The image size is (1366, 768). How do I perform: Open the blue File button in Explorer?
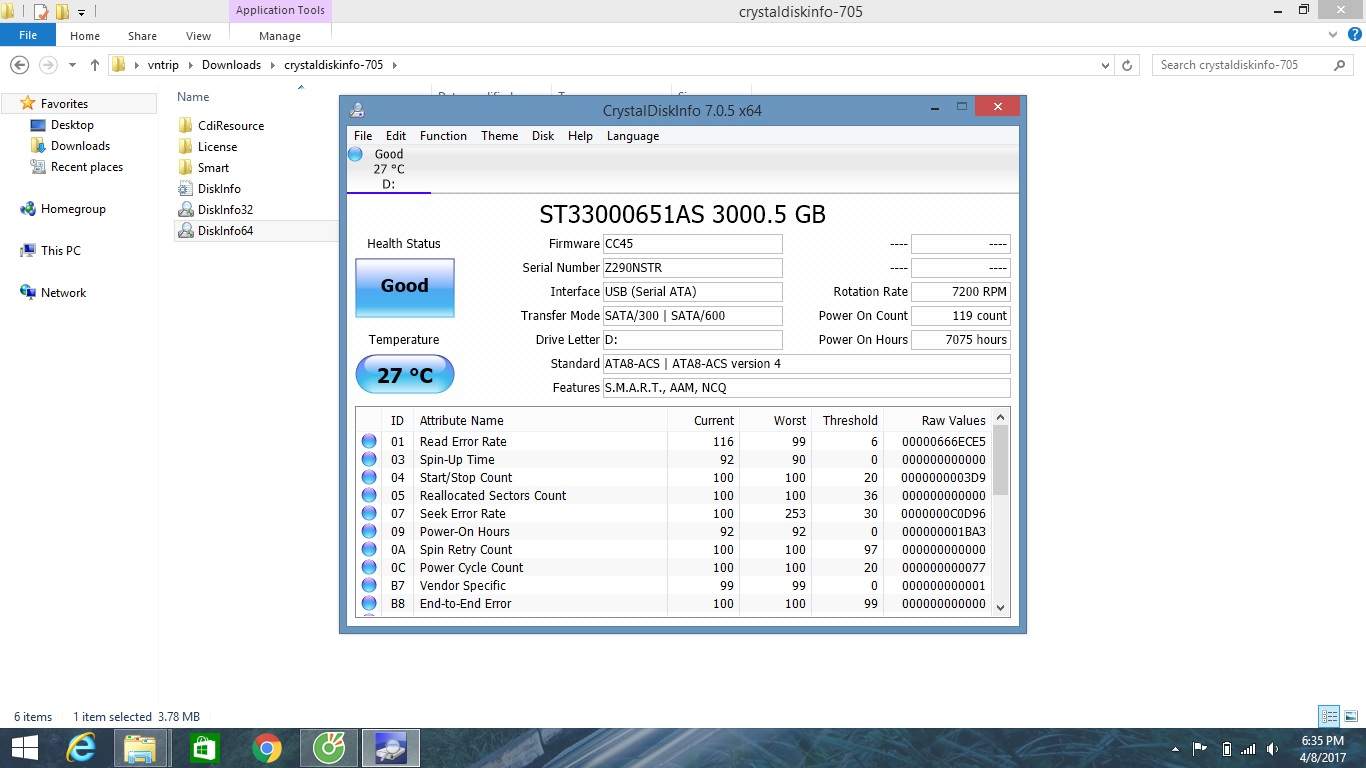click(28, 35)
